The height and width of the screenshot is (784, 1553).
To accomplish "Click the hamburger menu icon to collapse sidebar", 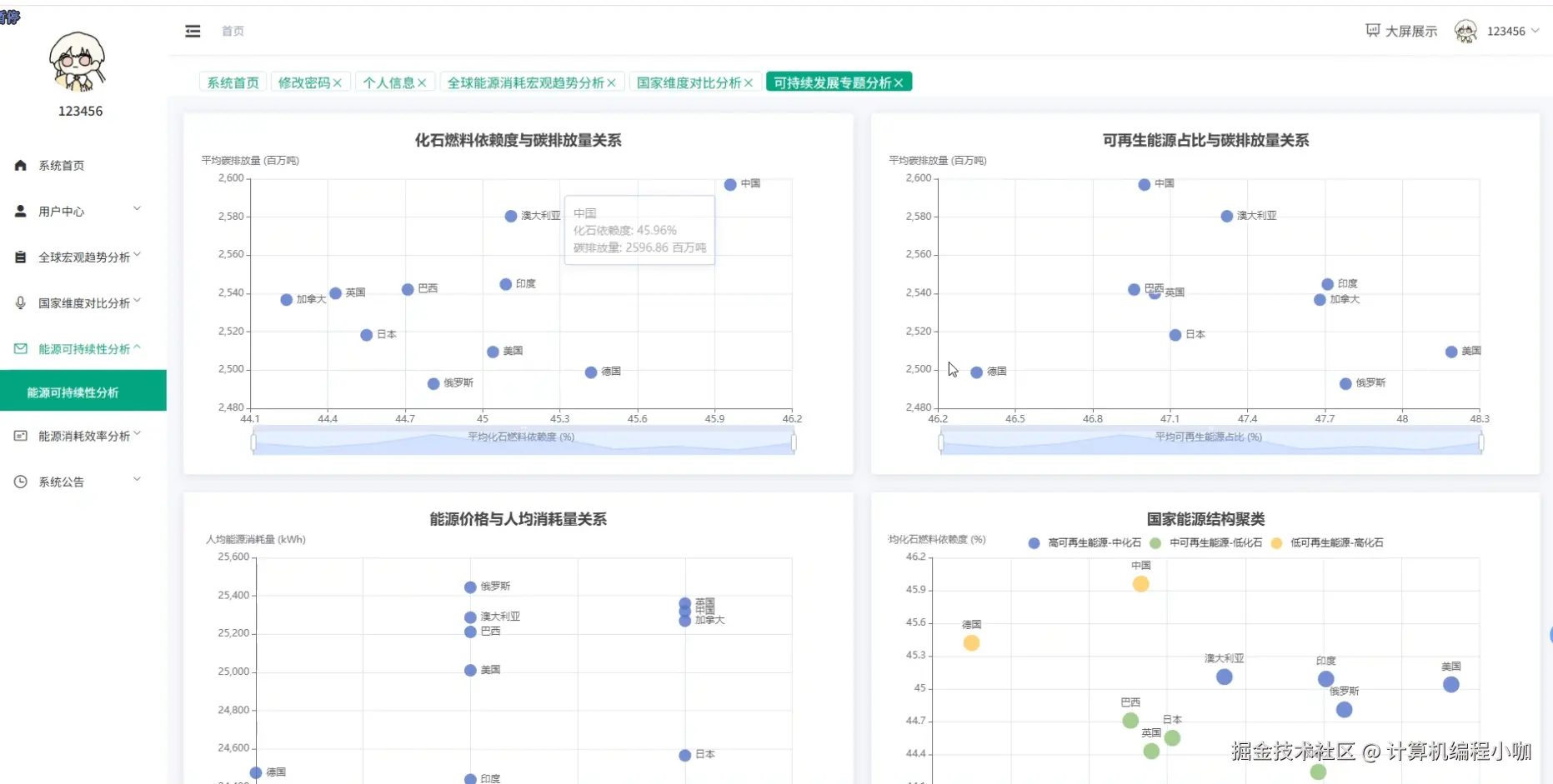I will pos(193,31).
